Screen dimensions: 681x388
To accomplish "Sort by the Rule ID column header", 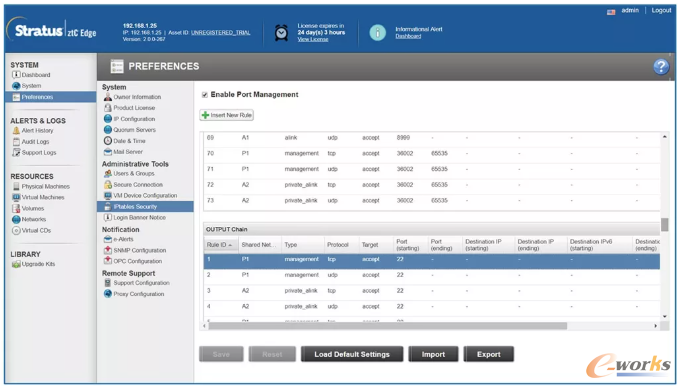I will (x=221, y=245).
